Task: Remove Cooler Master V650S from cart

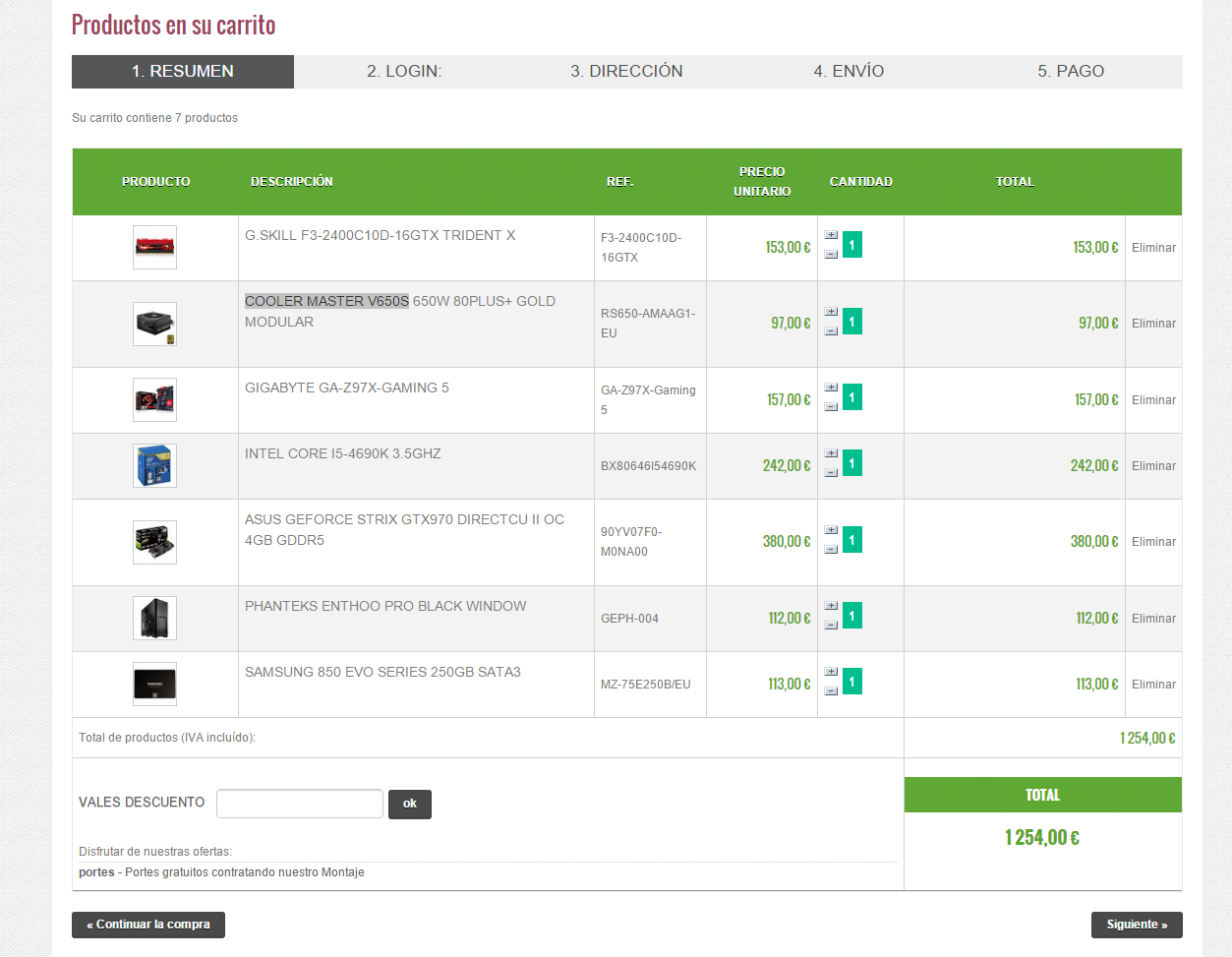Action: coord(1153,324)
